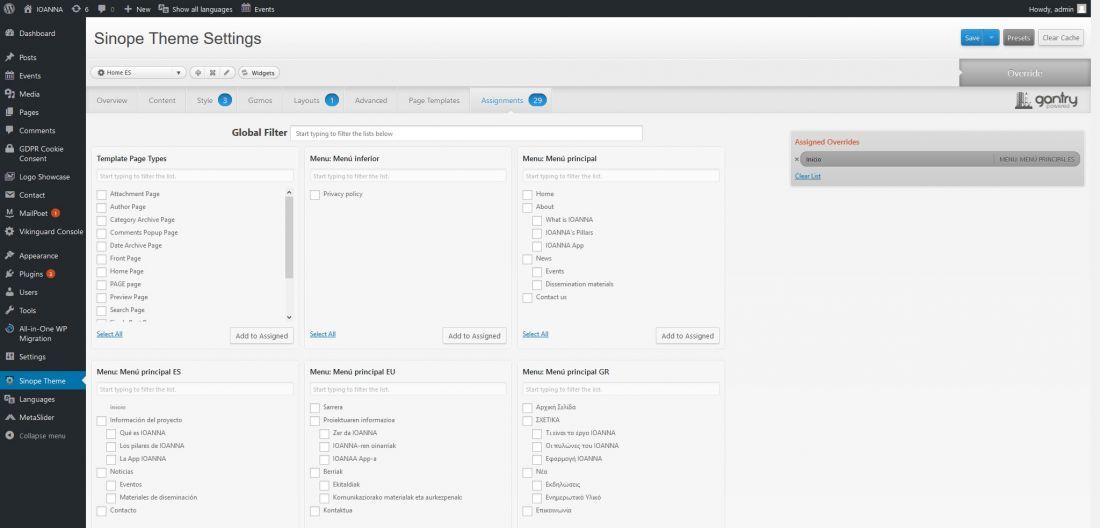The width and height of the screenshot is (1100, 528).
Task: Open the admin user avatar
Action: [1081, 9]
